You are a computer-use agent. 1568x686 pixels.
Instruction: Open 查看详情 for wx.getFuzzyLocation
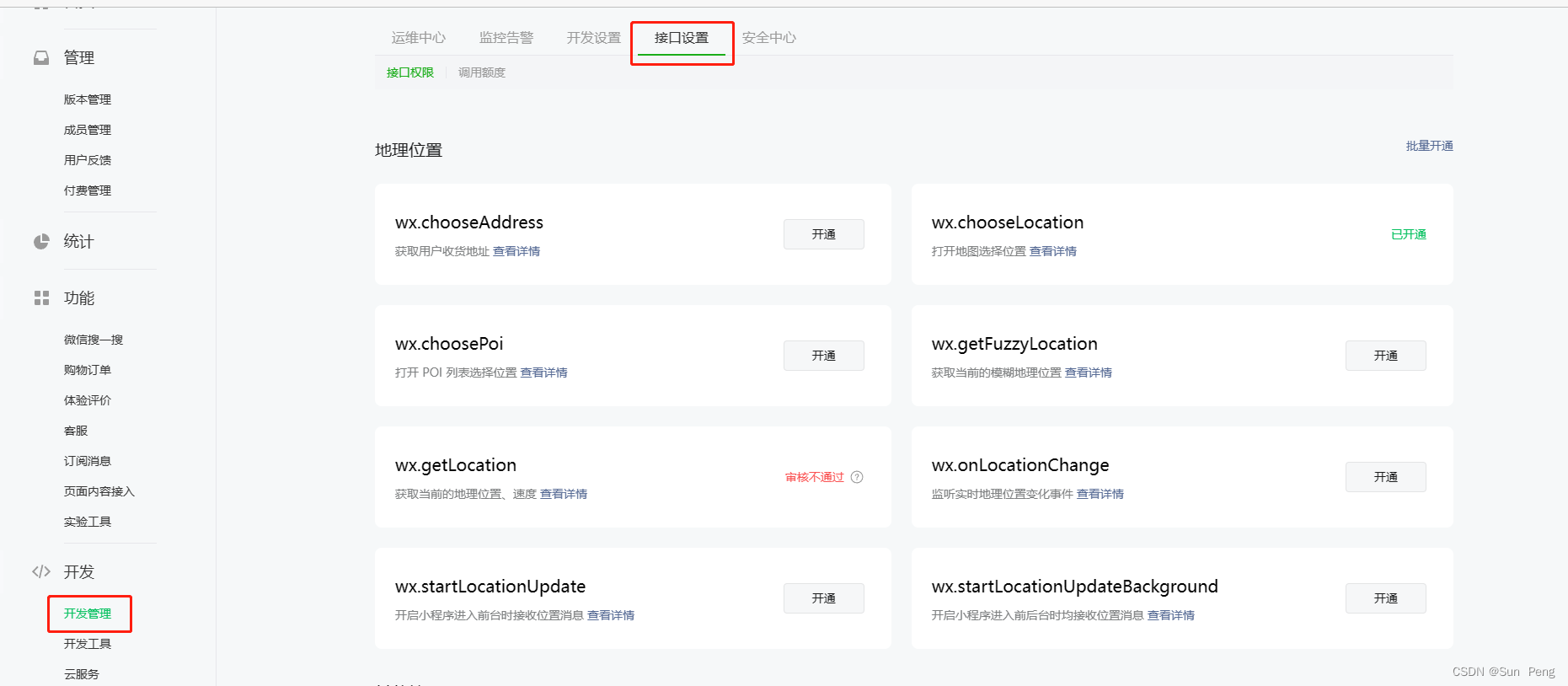pos(1089,372)
